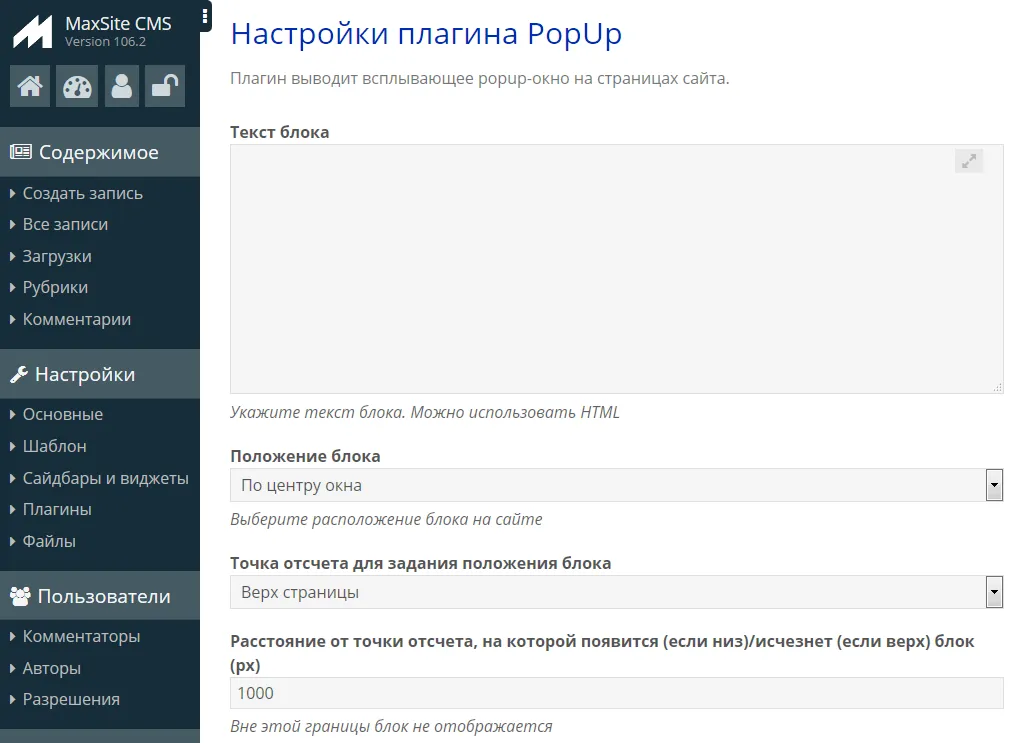The height and width of the screenshot is (743, 1024).
Task: Collapse the Содержимое sidebar section
Action: coord(98,153)
